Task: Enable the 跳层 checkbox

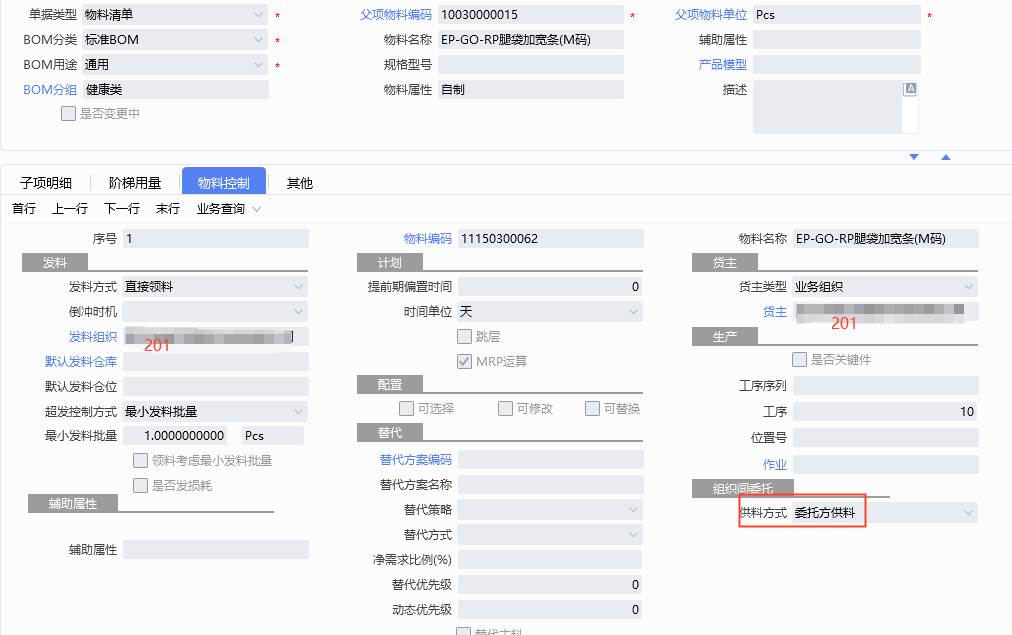Action: (464, 337)
